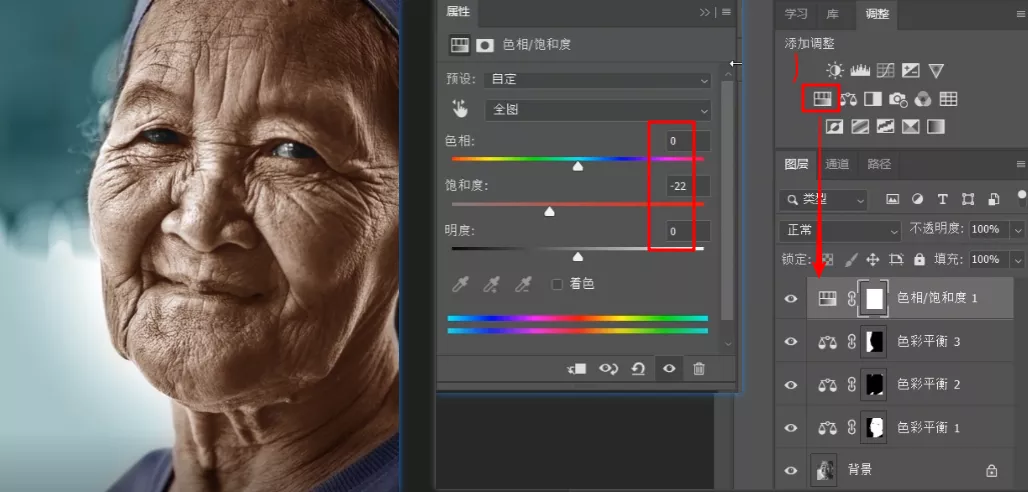Image resolution: width=1028 pixels, height=492 pixels.
Task: Select the on-image targeted adjustment hand tool
Action: point(460,109)
